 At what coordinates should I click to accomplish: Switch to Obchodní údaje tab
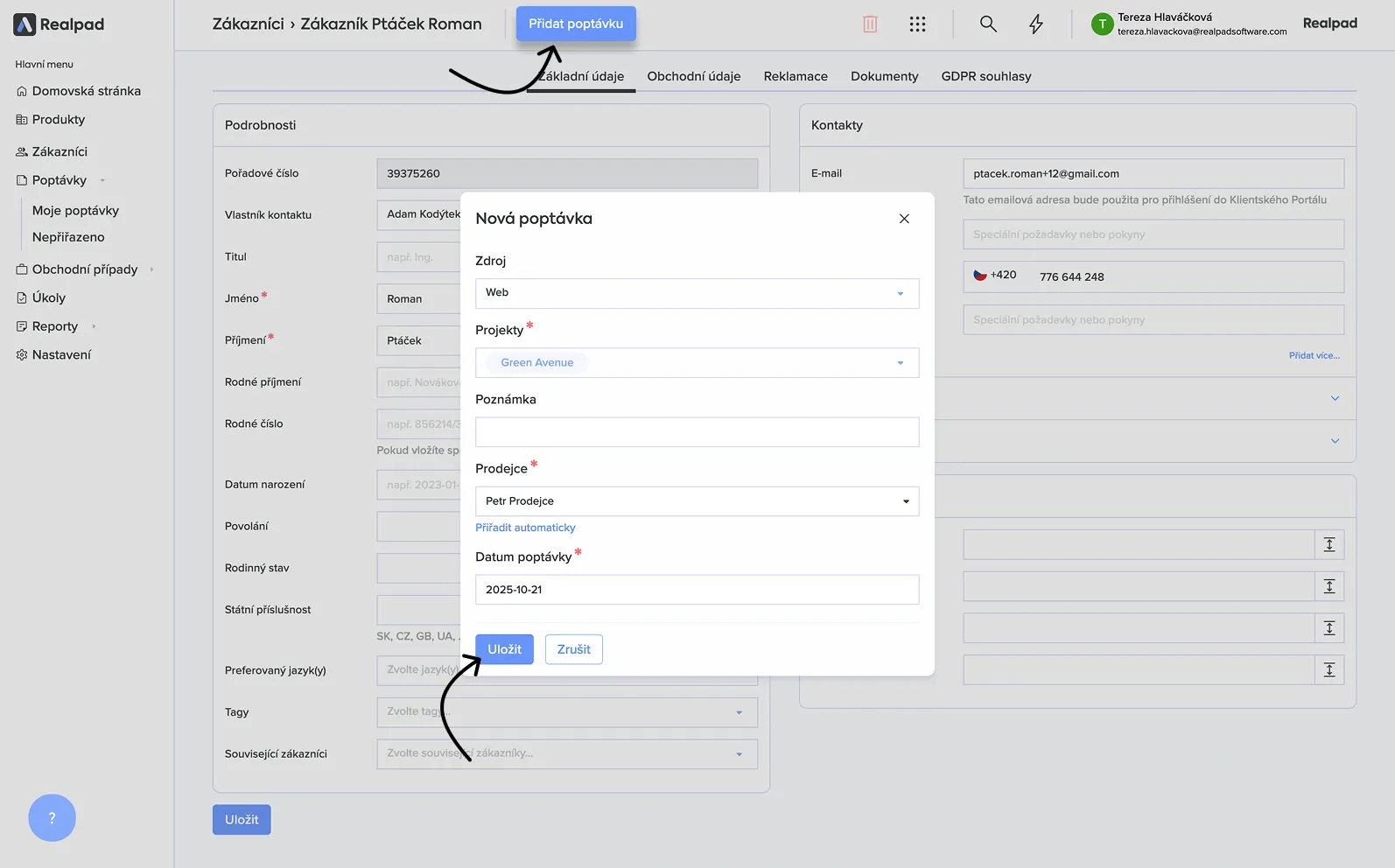tap(693, 76)
